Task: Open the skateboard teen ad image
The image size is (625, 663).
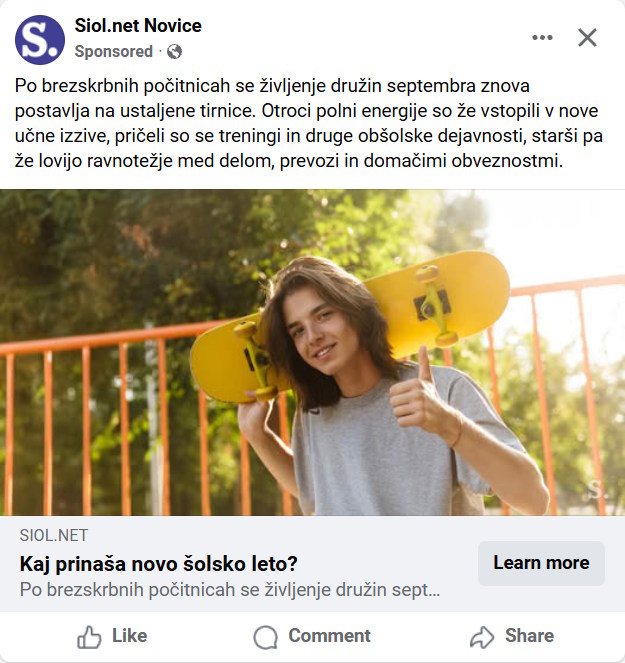Action: tap(312, 352)
